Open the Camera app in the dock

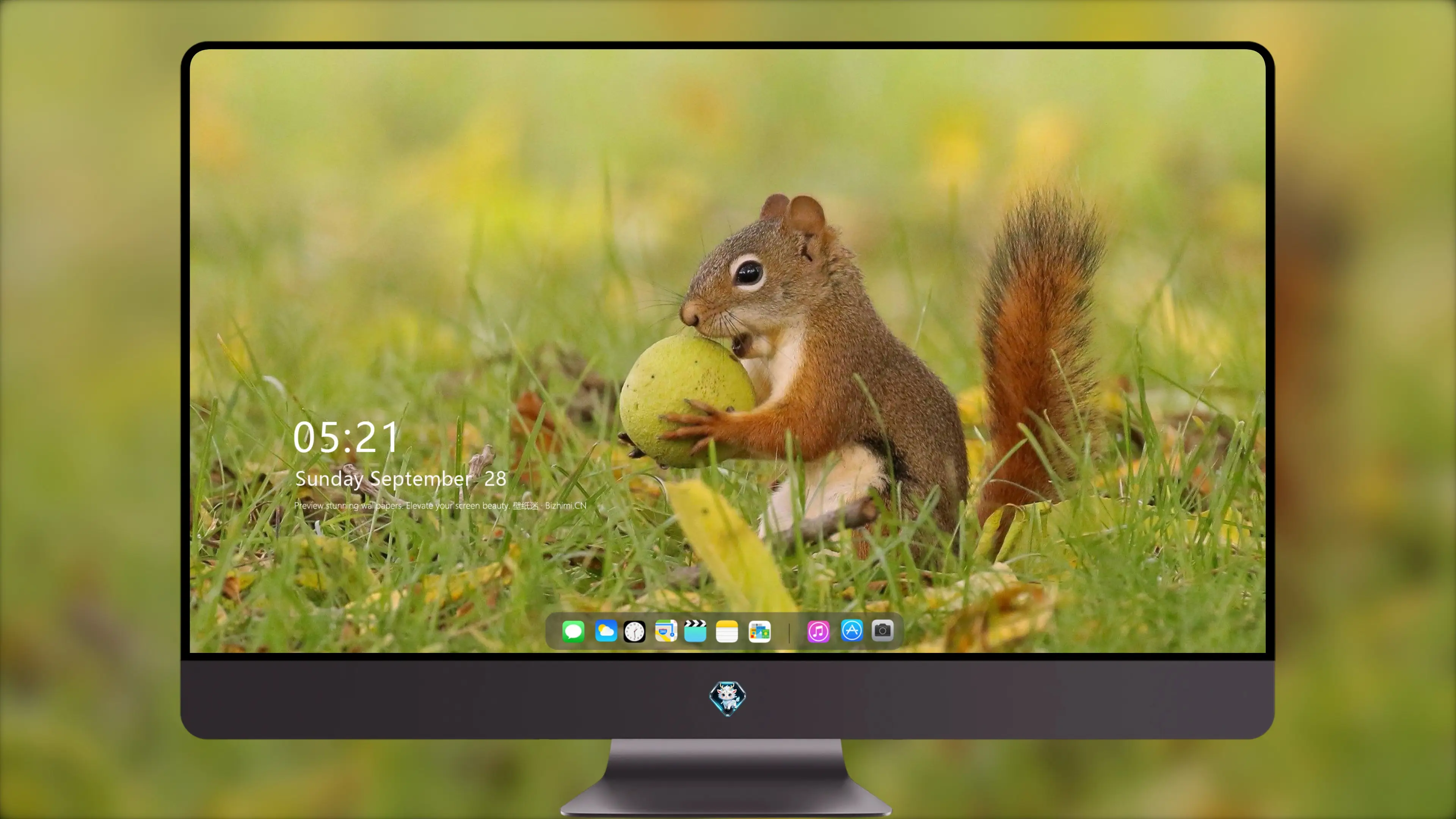[882, 630]
